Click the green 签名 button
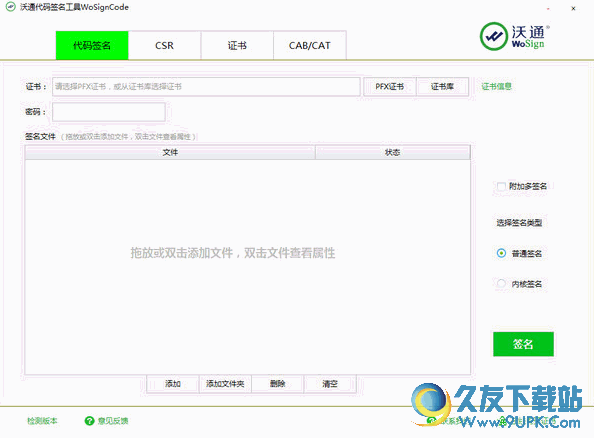The height and width of the screenshot is (438, 594). (x=523, y=344)
